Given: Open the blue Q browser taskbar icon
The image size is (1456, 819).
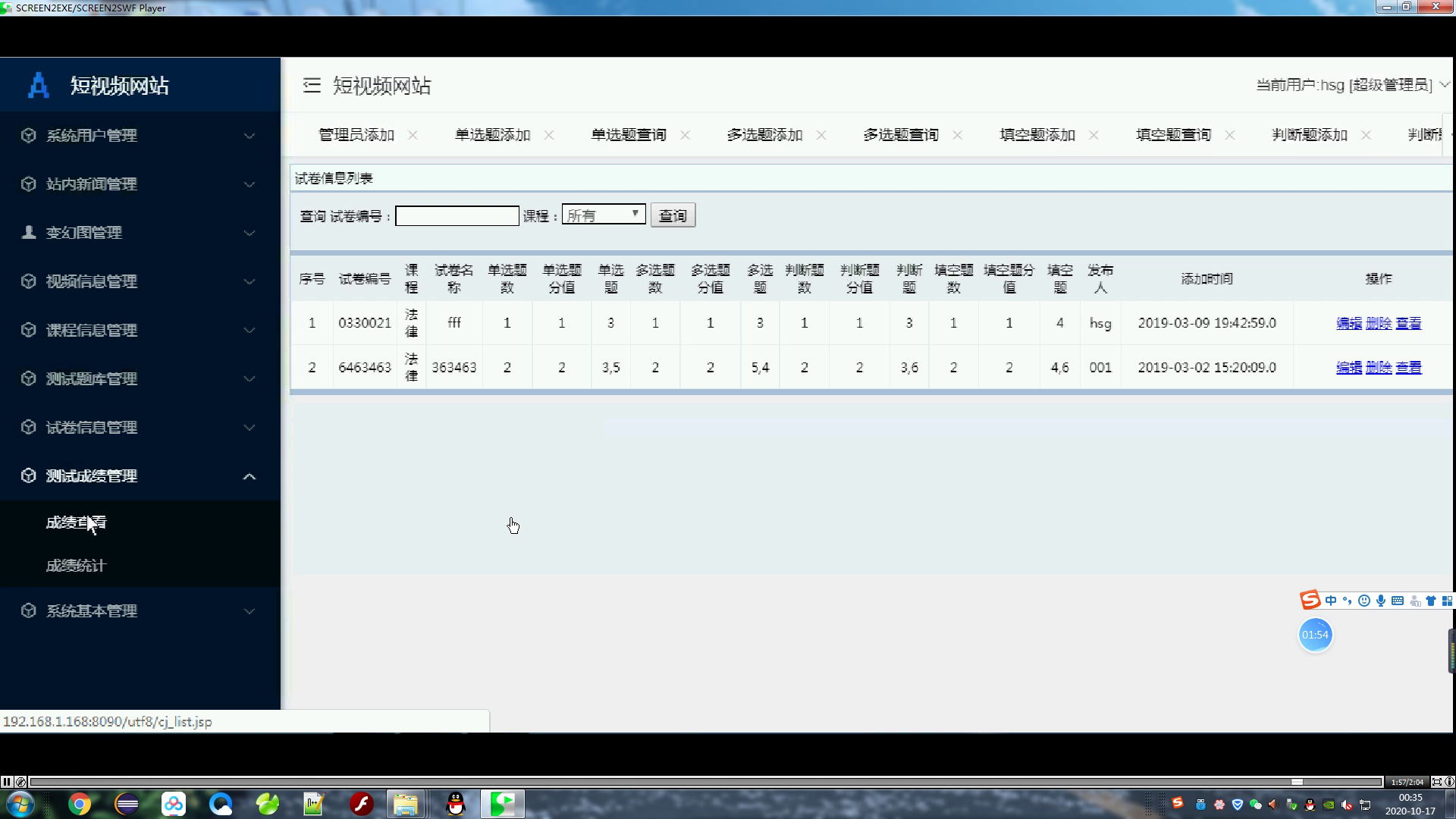Looking at the screenshot, I should pyautogui.click(x=221, y=804).
